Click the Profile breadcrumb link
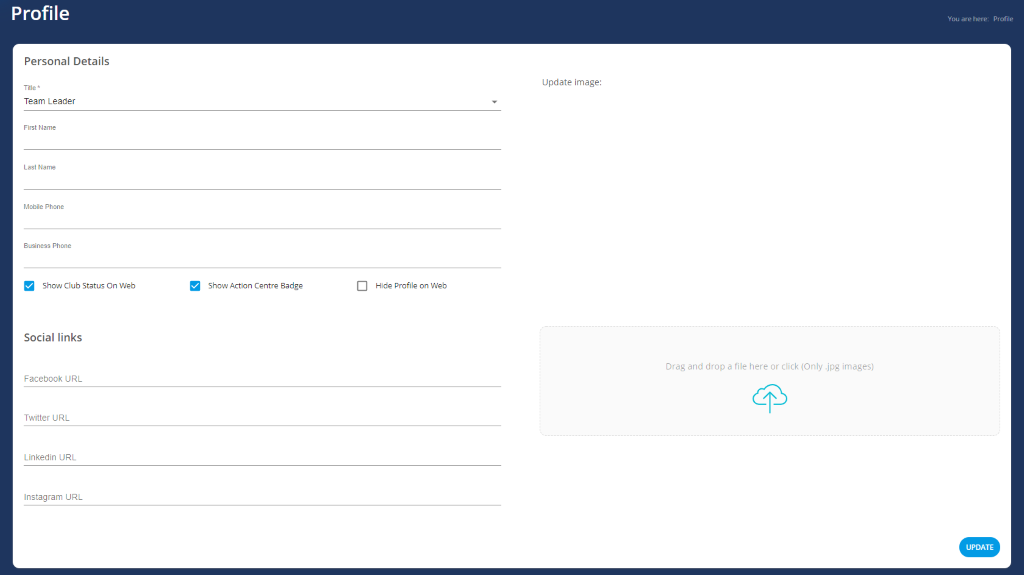 (x=1002, y=19)
